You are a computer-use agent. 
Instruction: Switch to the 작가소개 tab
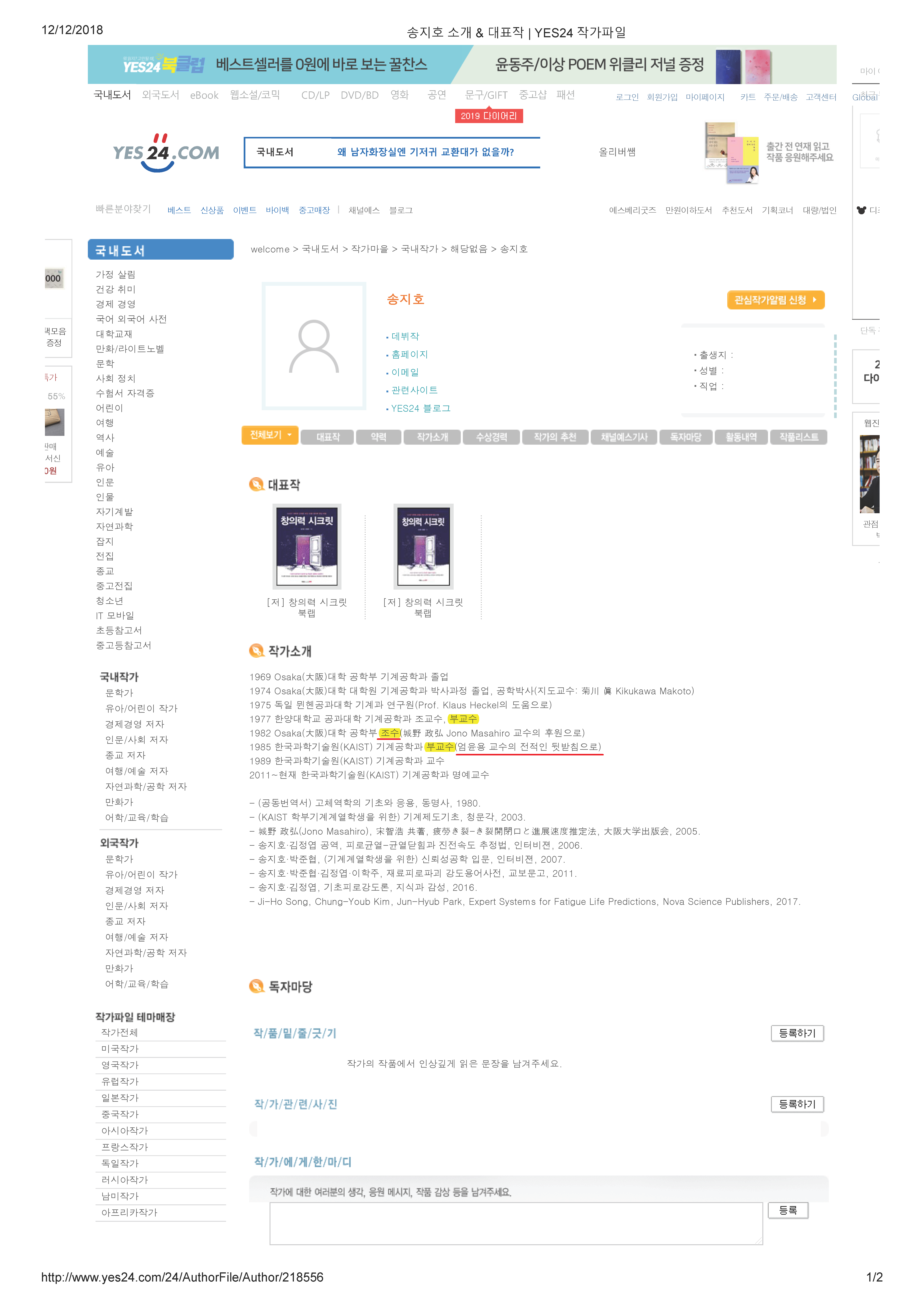[x=432, y=437]
